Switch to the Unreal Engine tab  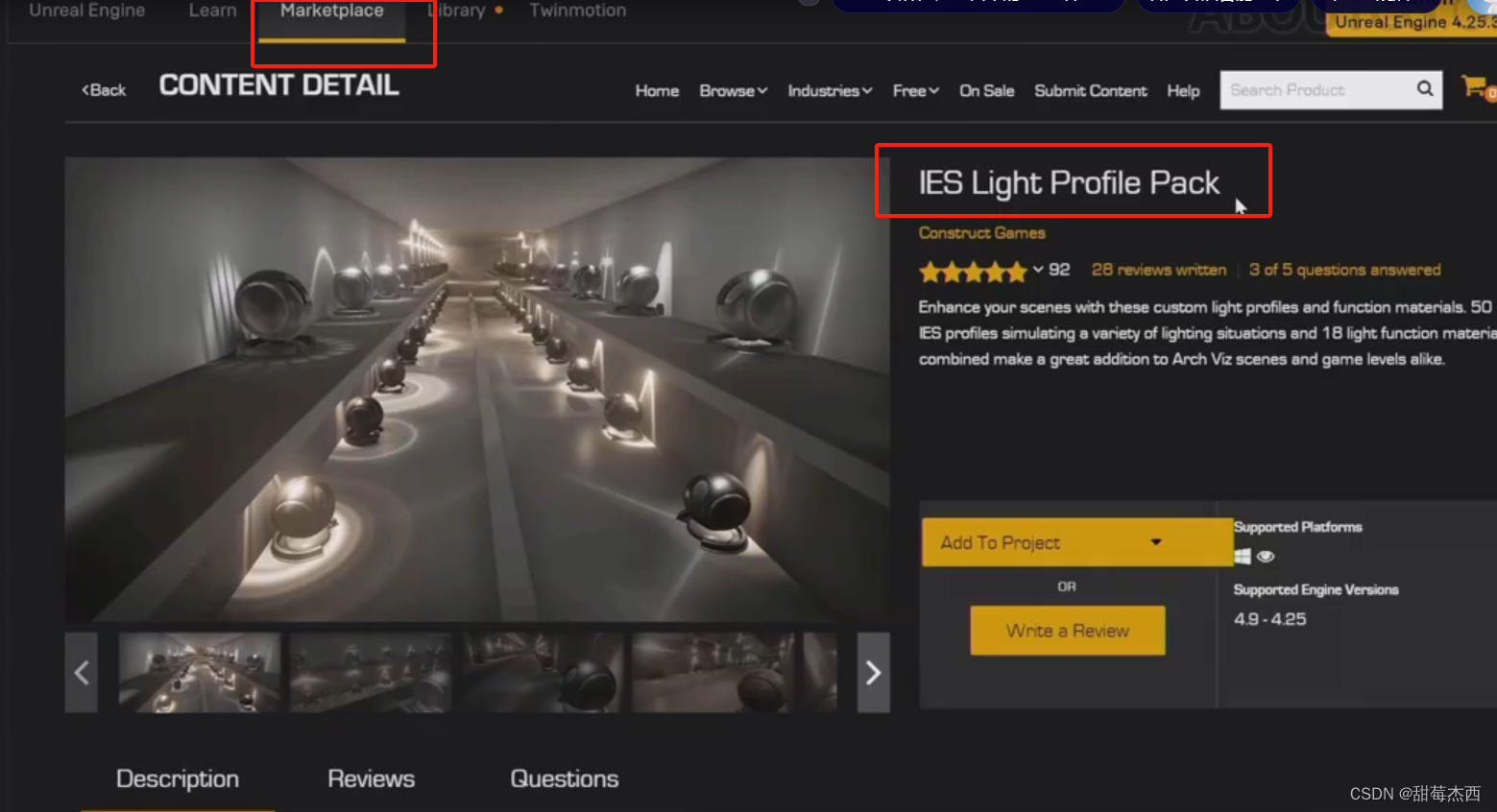(x=87, y=11)
